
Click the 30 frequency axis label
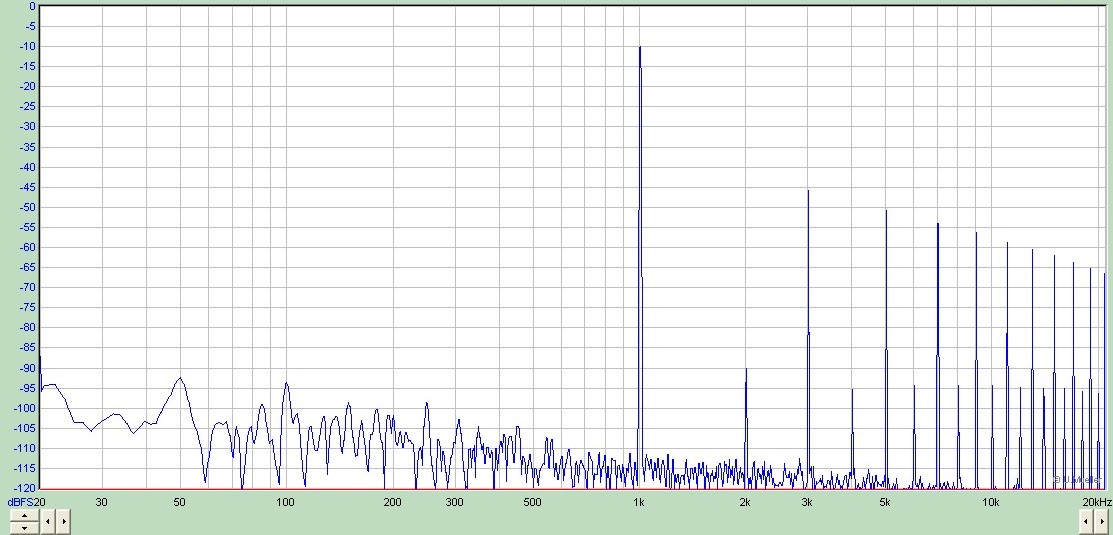(102, 502)
